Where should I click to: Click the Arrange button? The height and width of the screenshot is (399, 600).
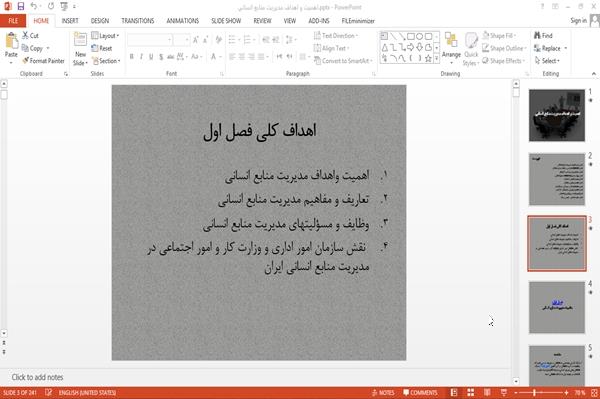click(x=451, y=47)
